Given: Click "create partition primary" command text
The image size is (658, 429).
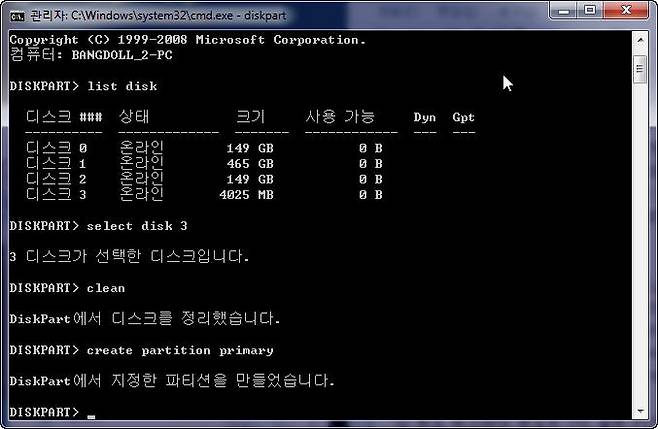Looking at the screenshot, I should pos(180,350).
